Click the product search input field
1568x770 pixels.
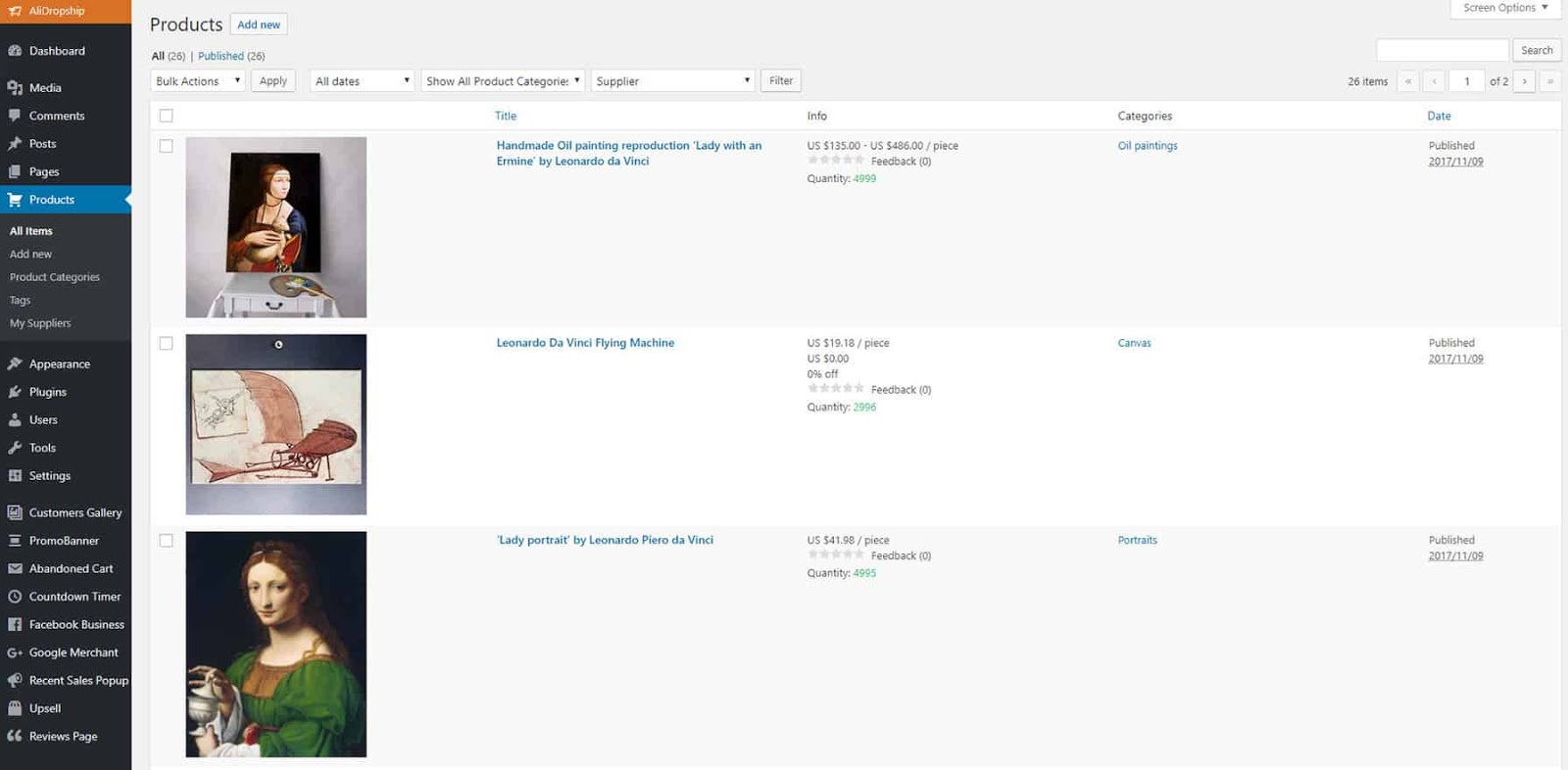pyautogui.click(x=1442, y=50)
